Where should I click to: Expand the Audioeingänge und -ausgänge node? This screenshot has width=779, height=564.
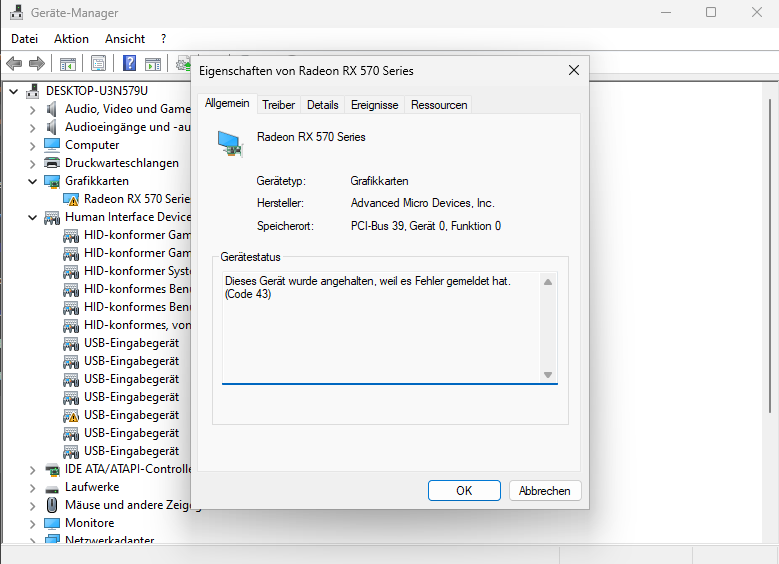tap(32, 128)
